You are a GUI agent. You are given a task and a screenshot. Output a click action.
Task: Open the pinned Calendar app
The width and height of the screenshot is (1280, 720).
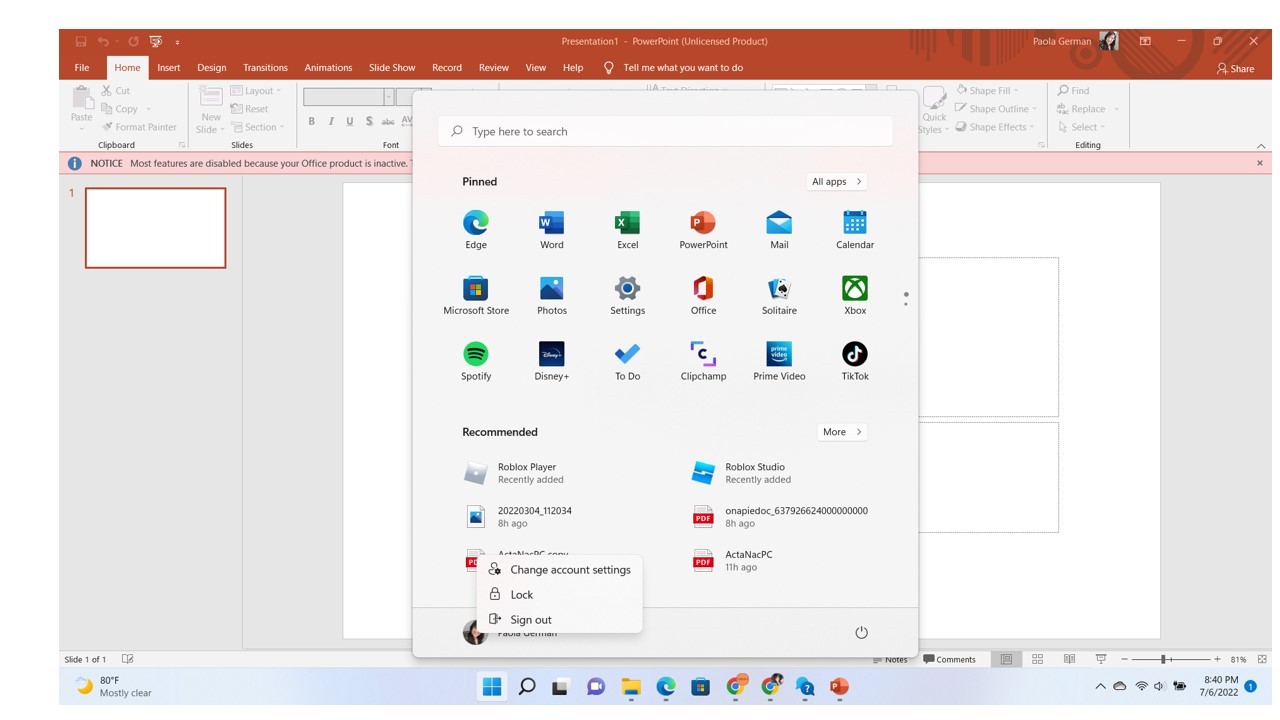point(855,230)
